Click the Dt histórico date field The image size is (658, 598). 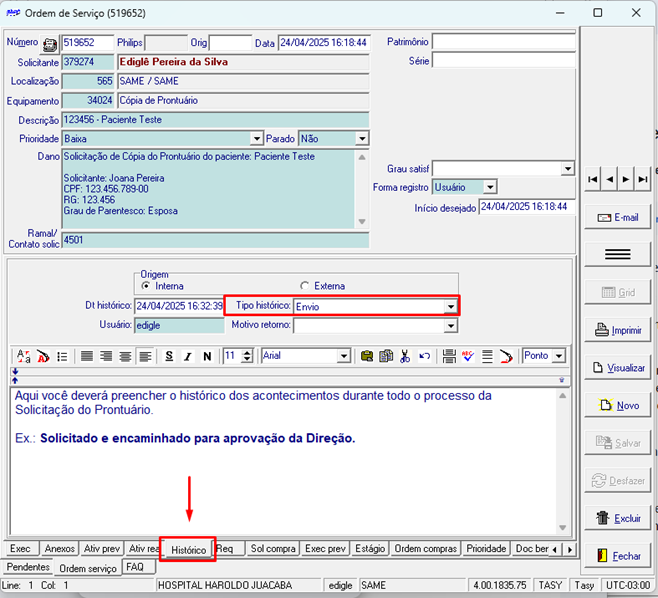[x=179, y=306]
